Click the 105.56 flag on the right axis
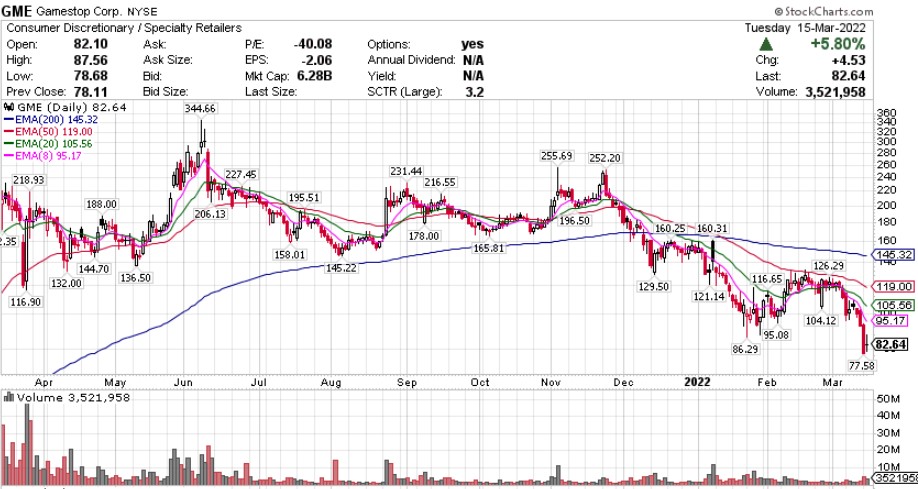918x489 pixels. [893, 305]
